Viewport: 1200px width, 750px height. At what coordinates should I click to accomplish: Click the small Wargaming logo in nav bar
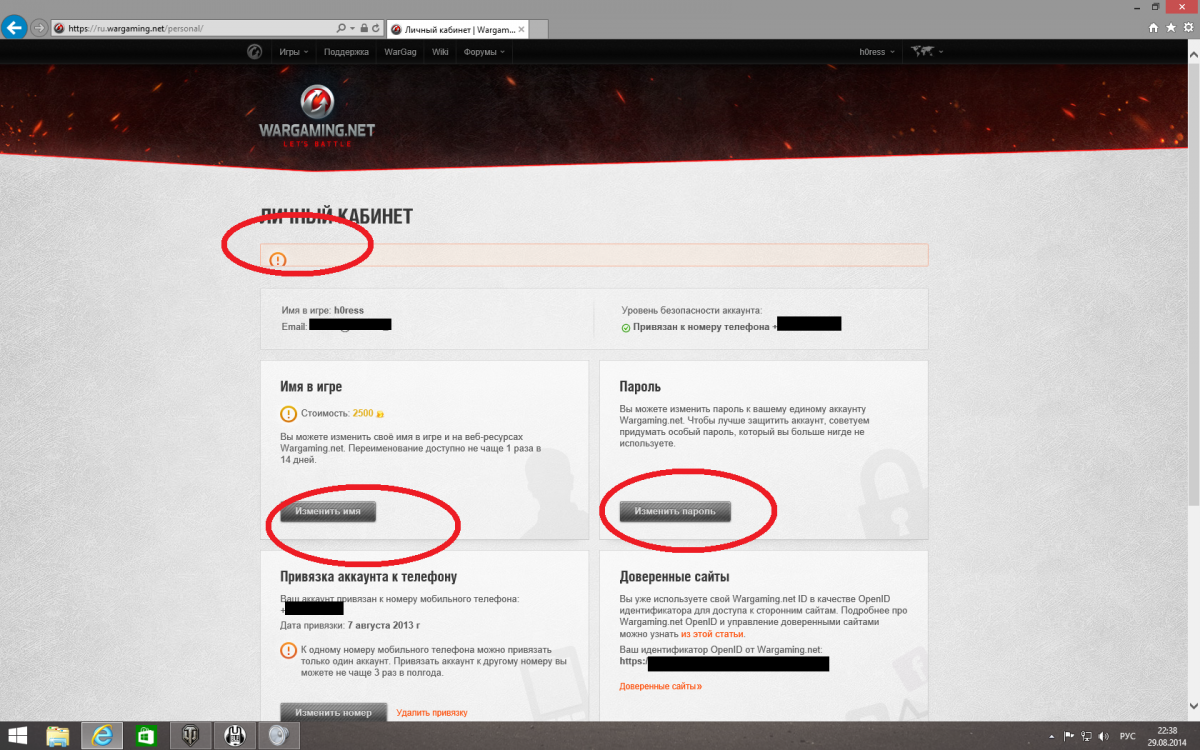[x=254, y=51]
